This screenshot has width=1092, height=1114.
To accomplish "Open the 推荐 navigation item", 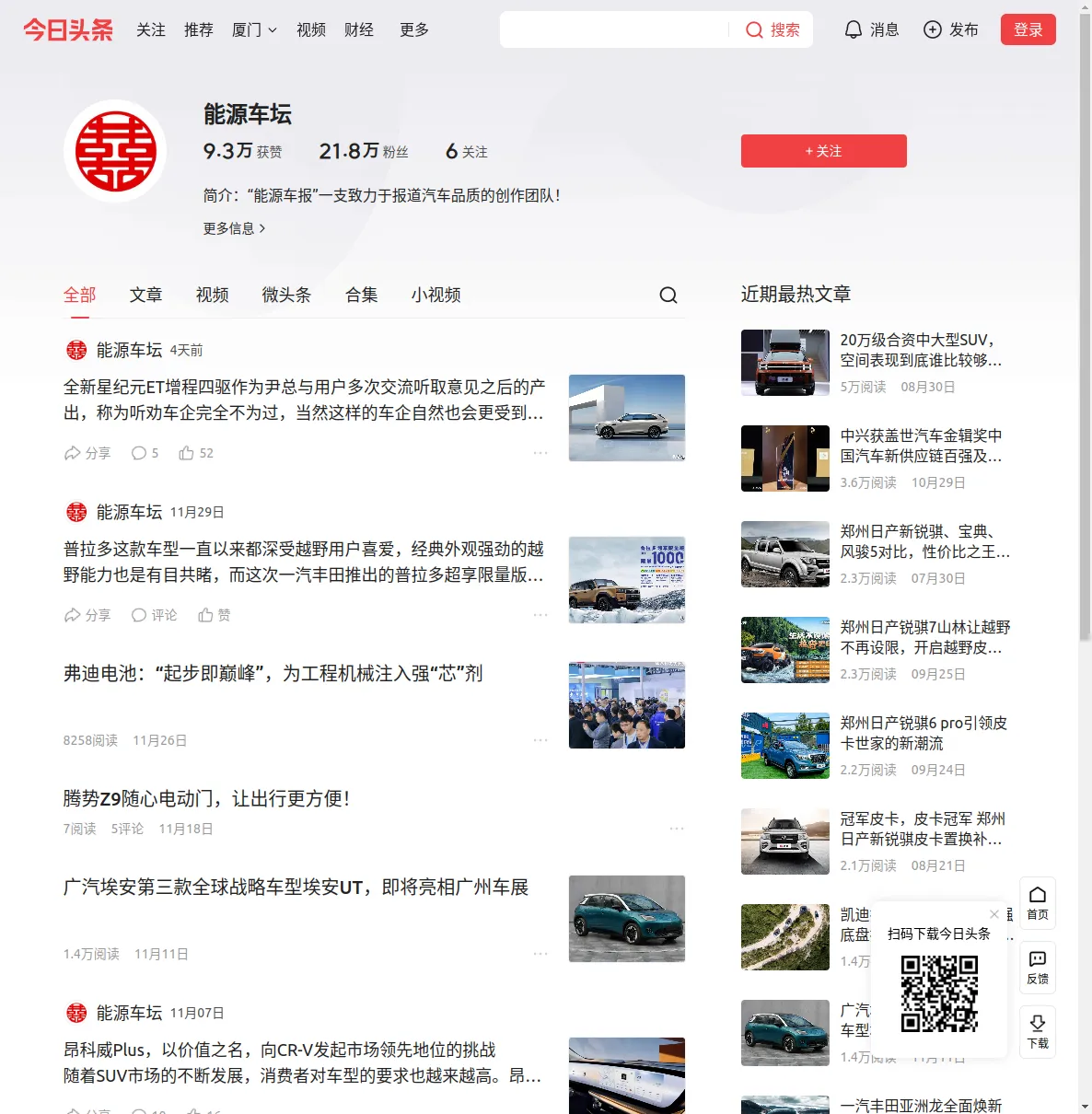I will (x=199, y=29).
